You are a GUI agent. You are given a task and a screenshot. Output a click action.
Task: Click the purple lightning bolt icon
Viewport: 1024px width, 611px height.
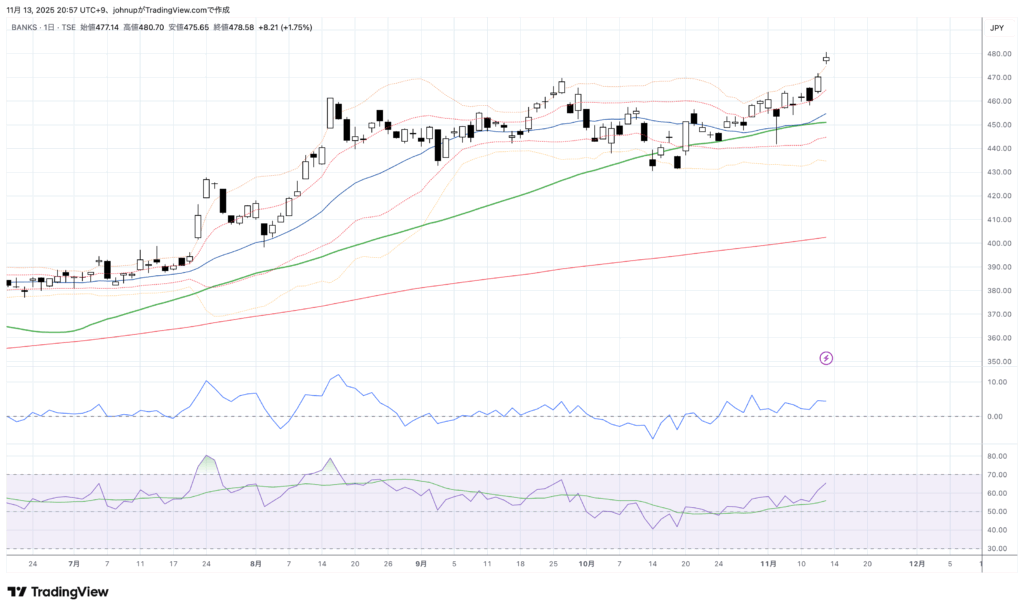pos(827,358)
